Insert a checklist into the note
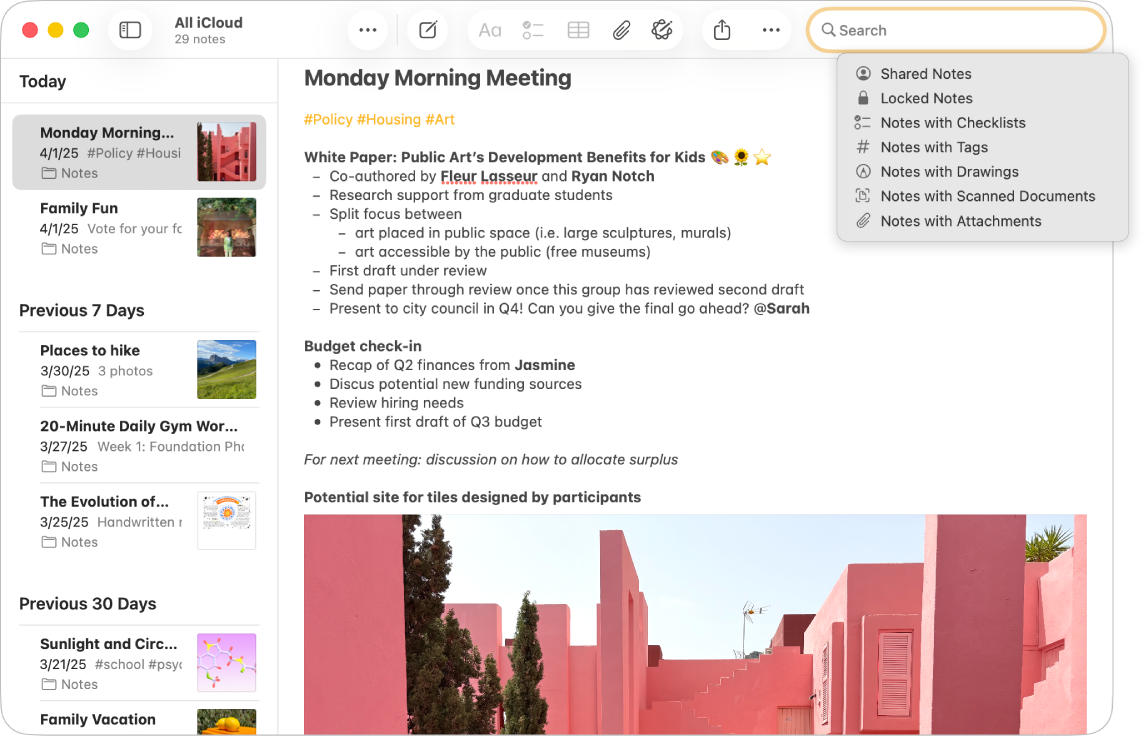 (533, 30)
